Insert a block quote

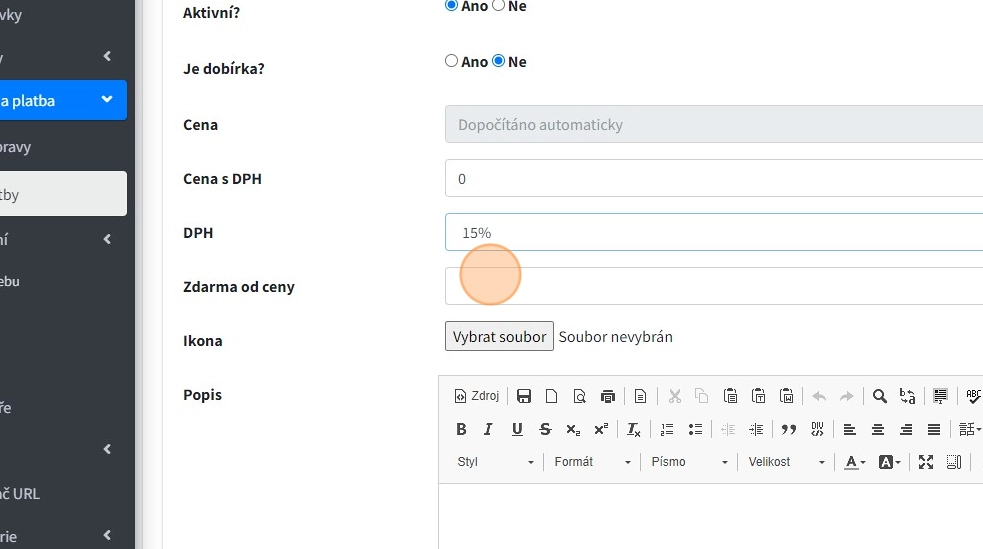pos(789,429)
